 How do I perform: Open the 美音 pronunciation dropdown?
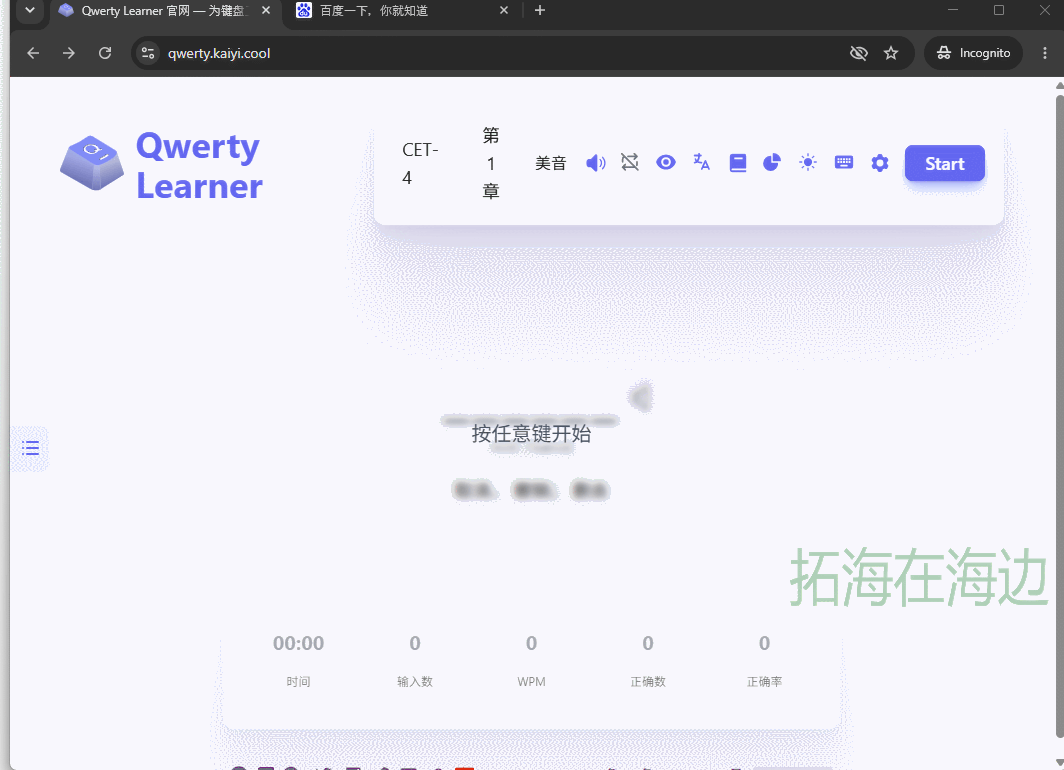[x=550, y=163]
